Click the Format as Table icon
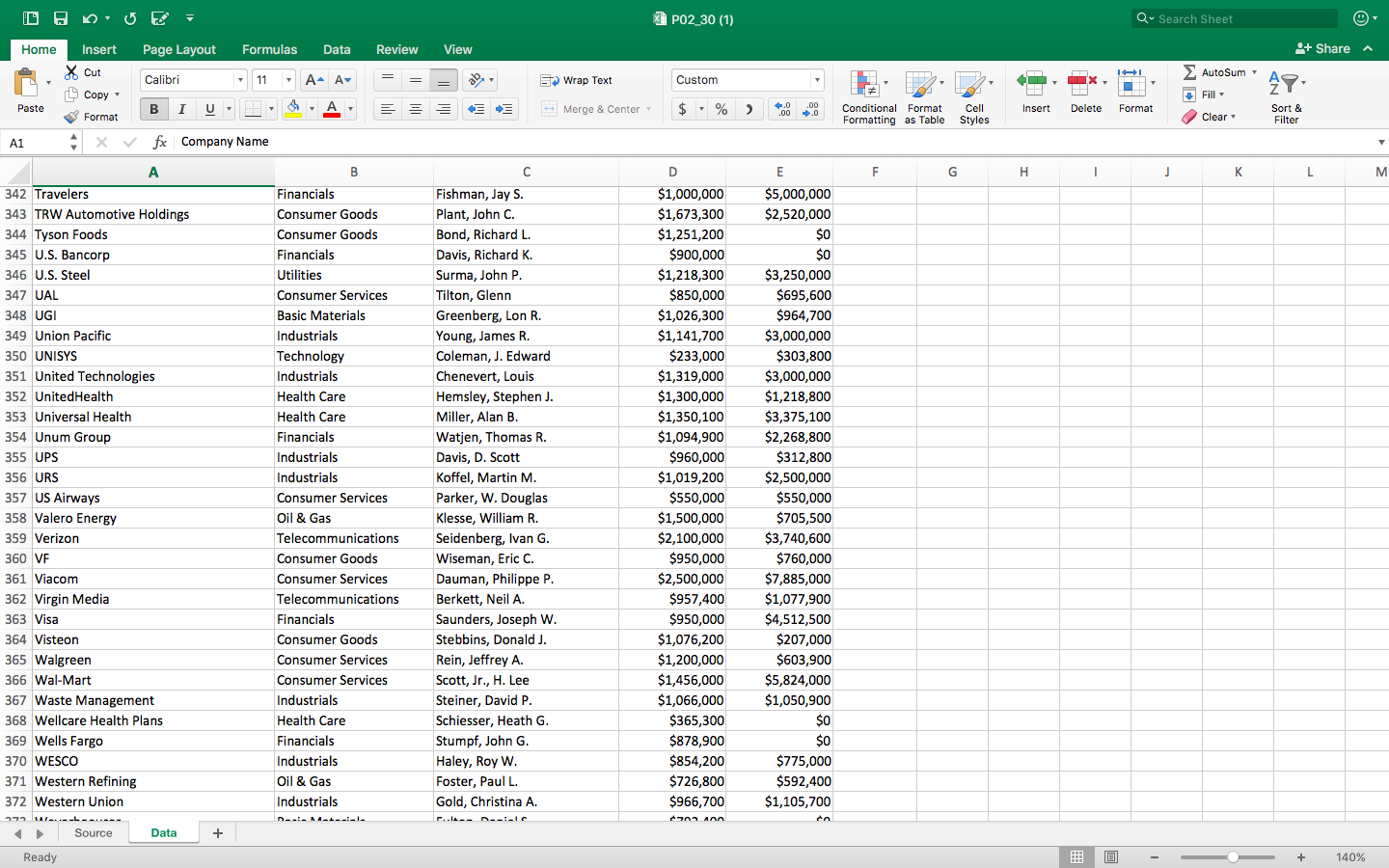This screenshot has height=868, width=1389. (x=921, y=85)
